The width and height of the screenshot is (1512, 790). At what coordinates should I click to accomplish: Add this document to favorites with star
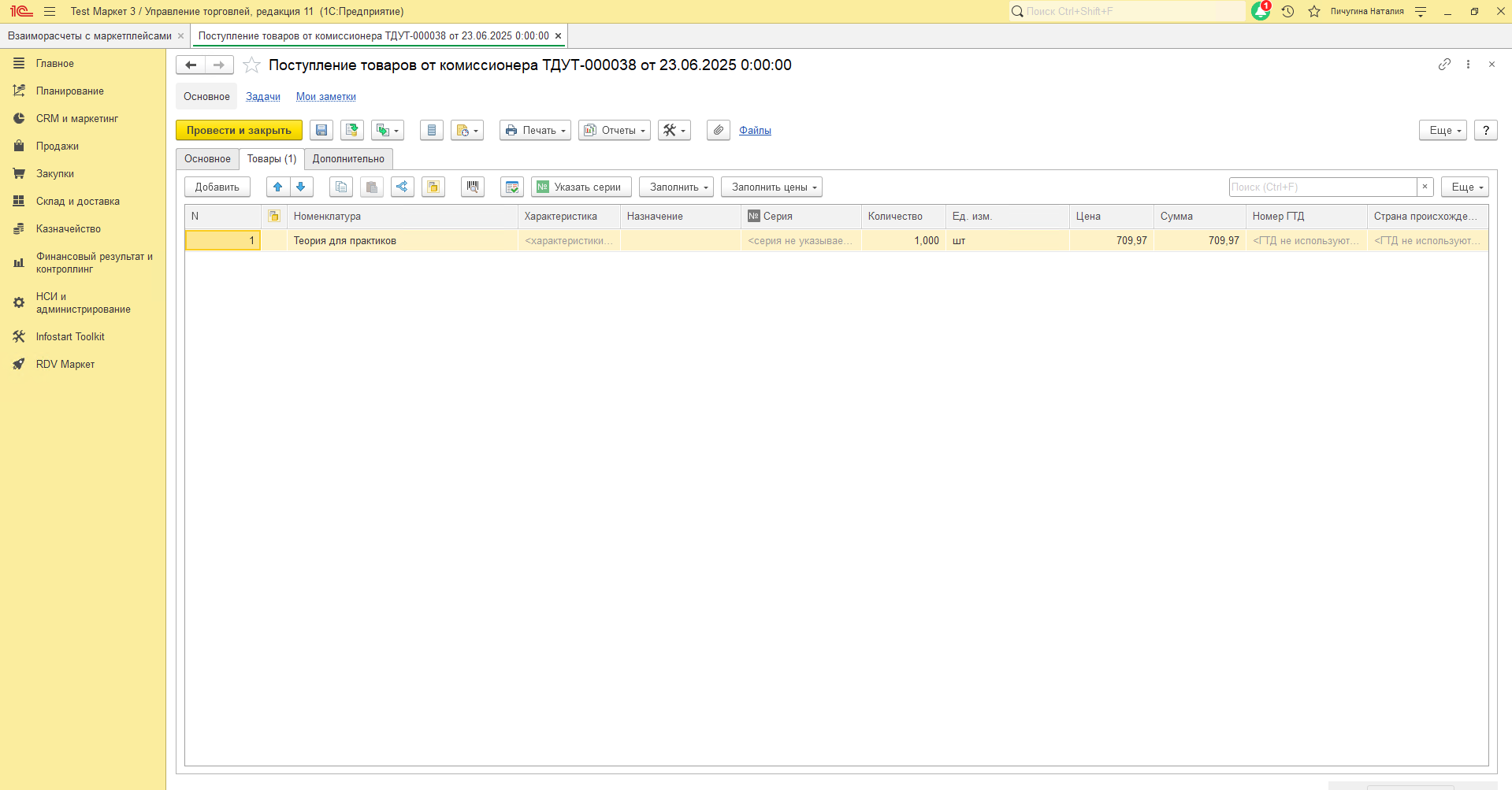[x=251, y=65]
